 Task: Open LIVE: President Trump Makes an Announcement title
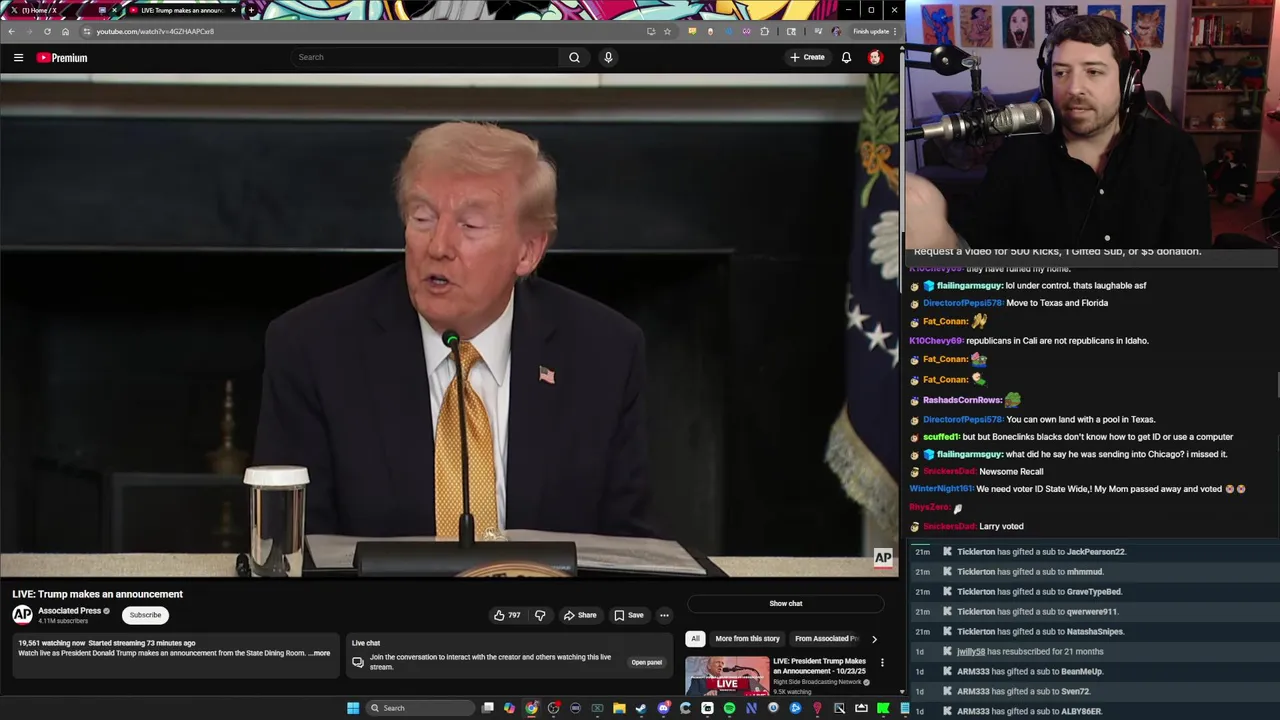(820, 666)
